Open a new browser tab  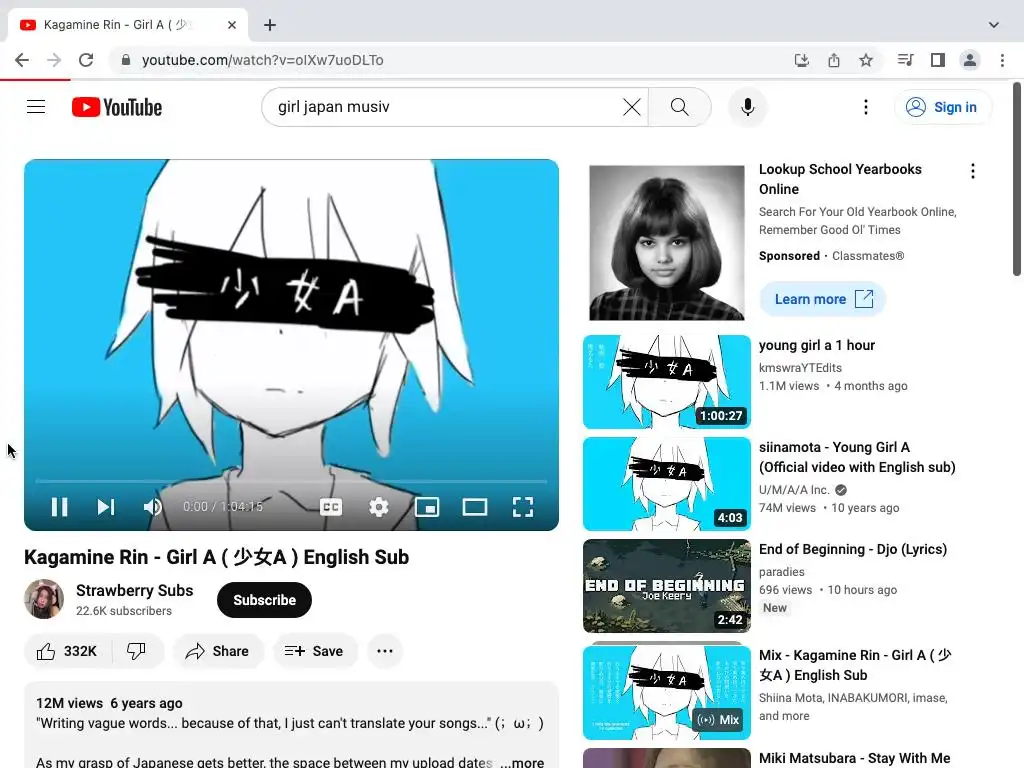(270, 25)
